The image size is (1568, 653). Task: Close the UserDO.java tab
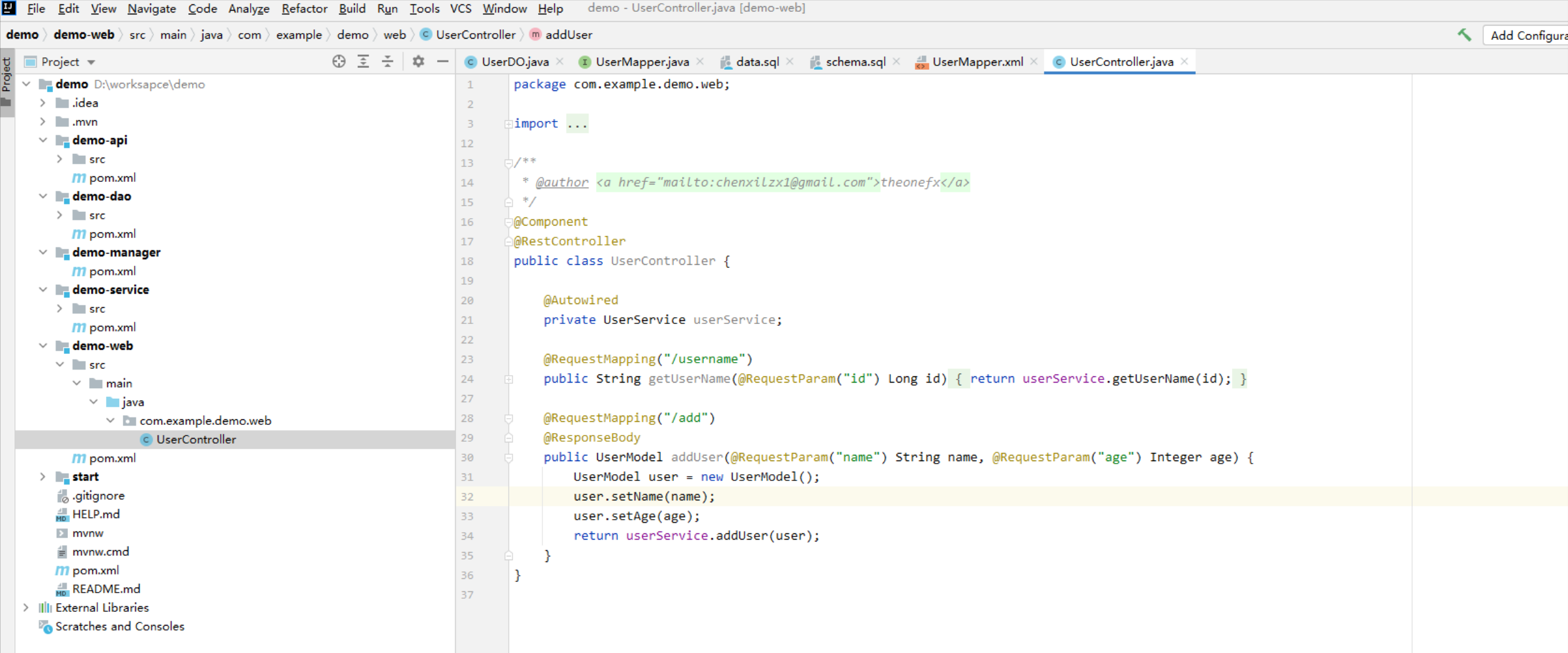pyautogui.click(x=560, y=61)
